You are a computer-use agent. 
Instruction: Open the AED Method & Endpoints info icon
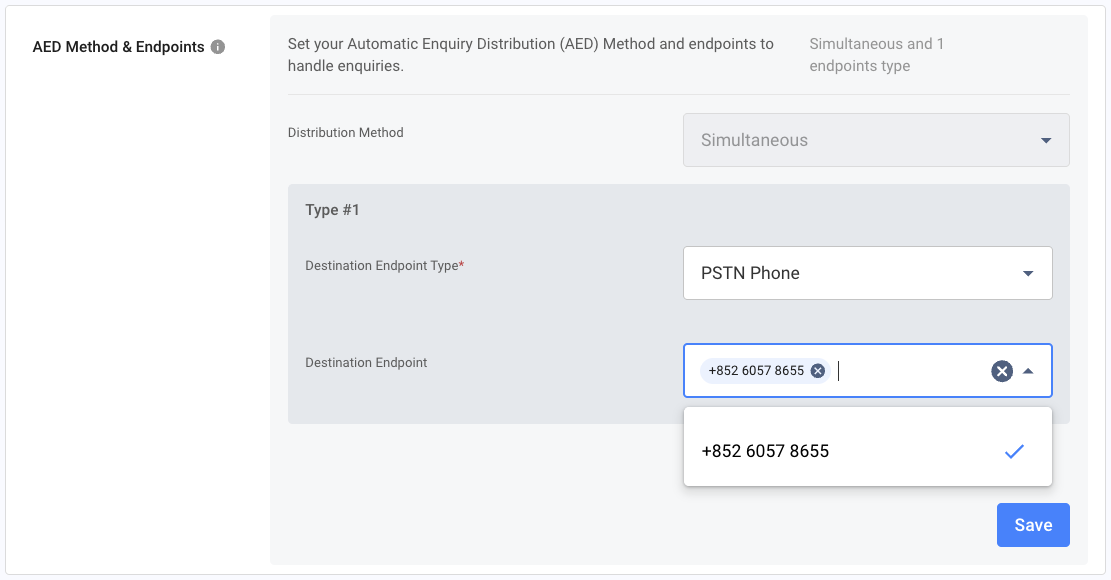(218, 47)
